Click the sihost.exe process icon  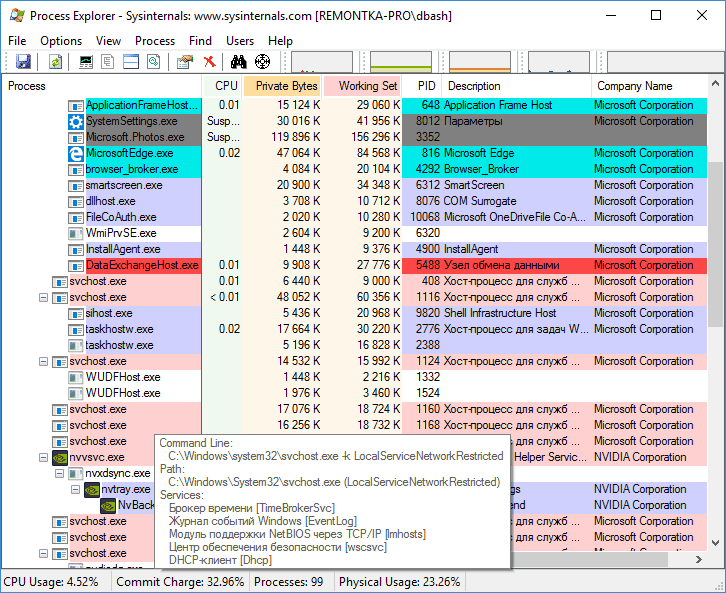tap(76, 314)
